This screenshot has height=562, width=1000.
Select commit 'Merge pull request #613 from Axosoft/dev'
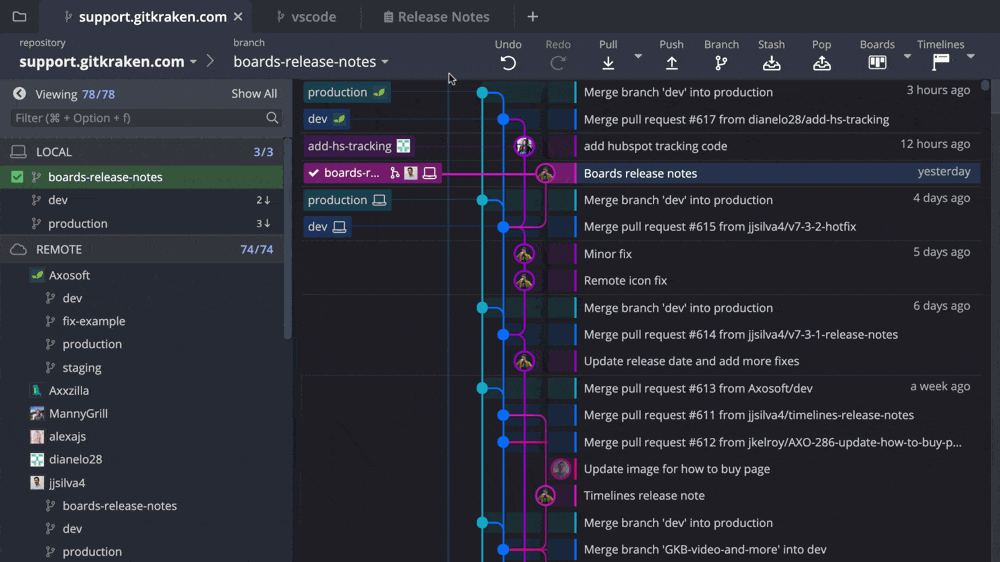pos(698,388)
